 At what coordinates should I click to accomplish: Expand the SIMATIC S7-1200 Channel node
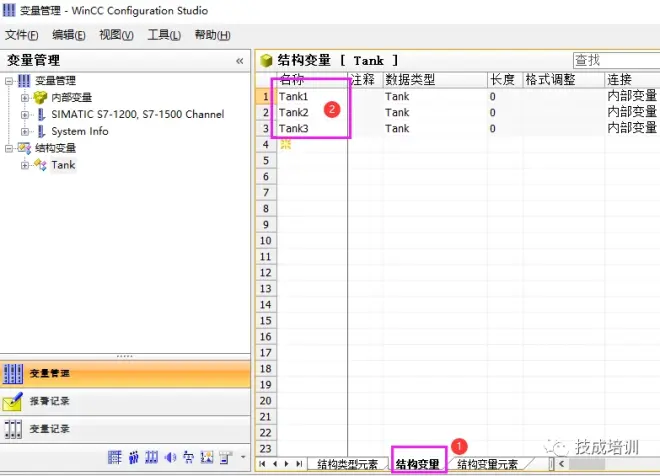pos(25,114)
